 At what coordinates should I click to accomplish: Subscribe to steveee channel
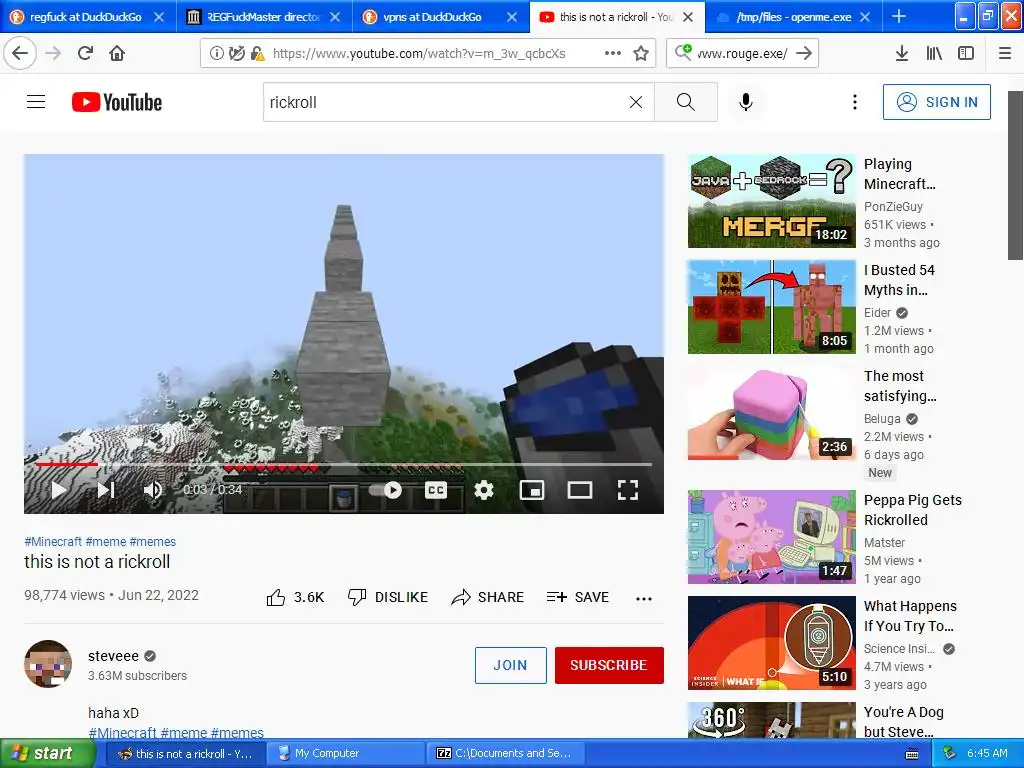tap(609, 665)
